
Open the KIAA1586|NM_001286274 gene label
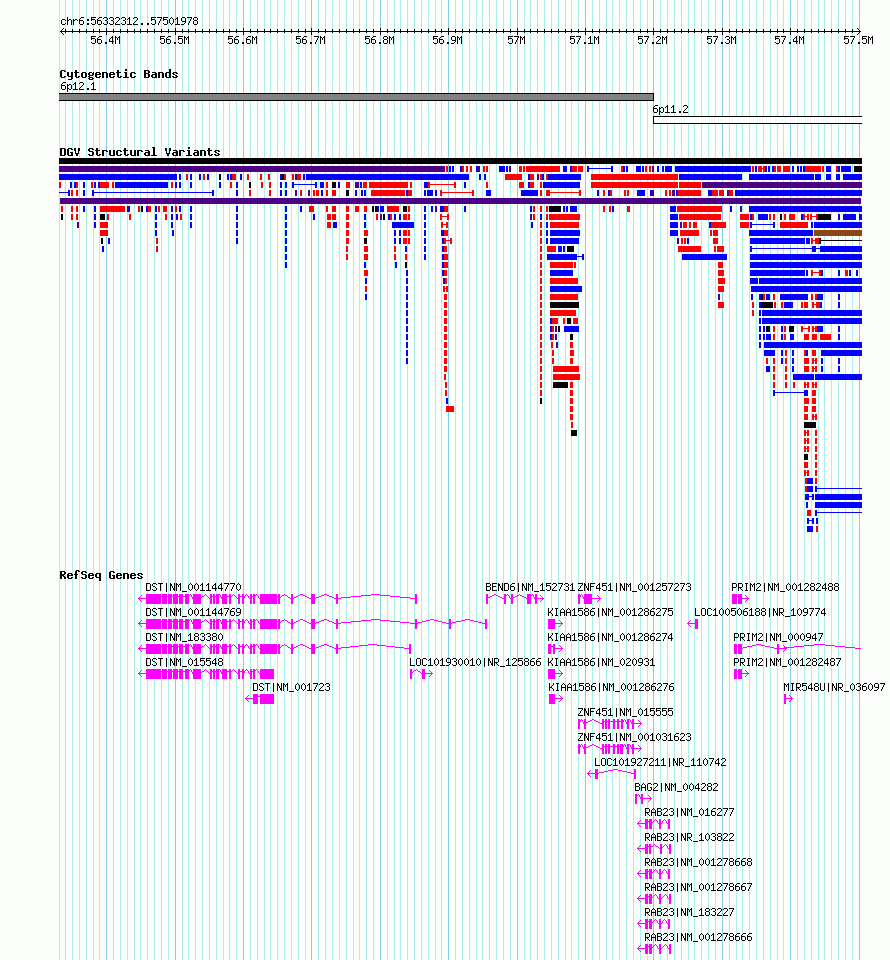coord(610,637)
